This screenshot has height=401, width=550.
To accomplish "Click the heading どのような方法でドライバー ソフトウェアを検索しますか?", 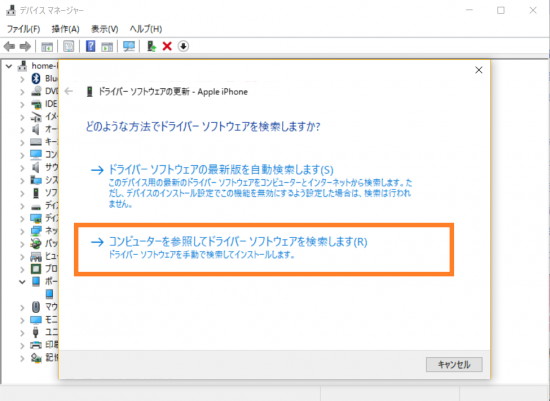I will [203, 127].
